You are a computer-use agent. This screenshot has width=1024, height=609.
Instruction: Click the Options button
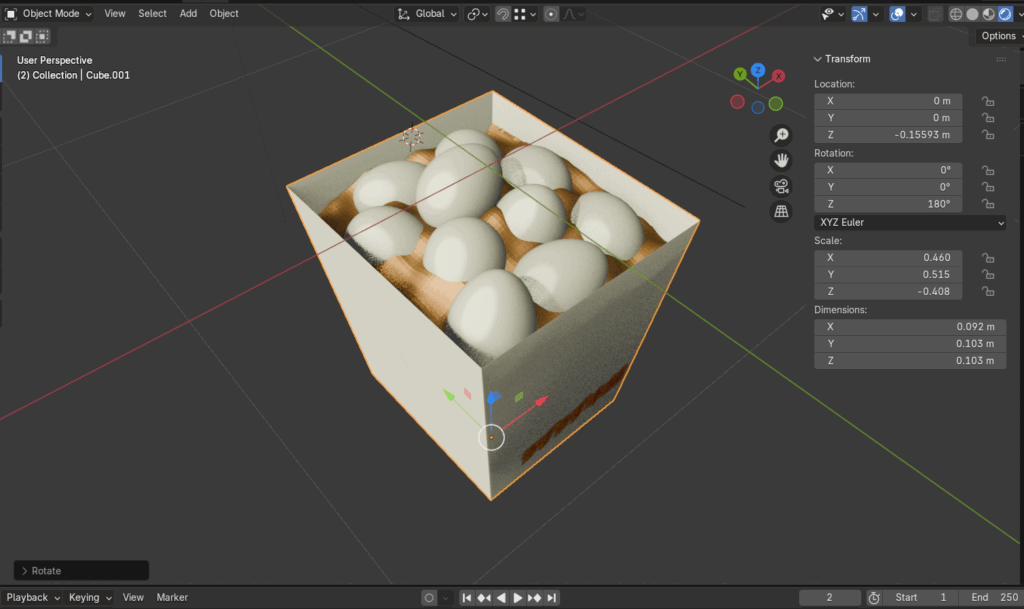[x=998, y=36]
